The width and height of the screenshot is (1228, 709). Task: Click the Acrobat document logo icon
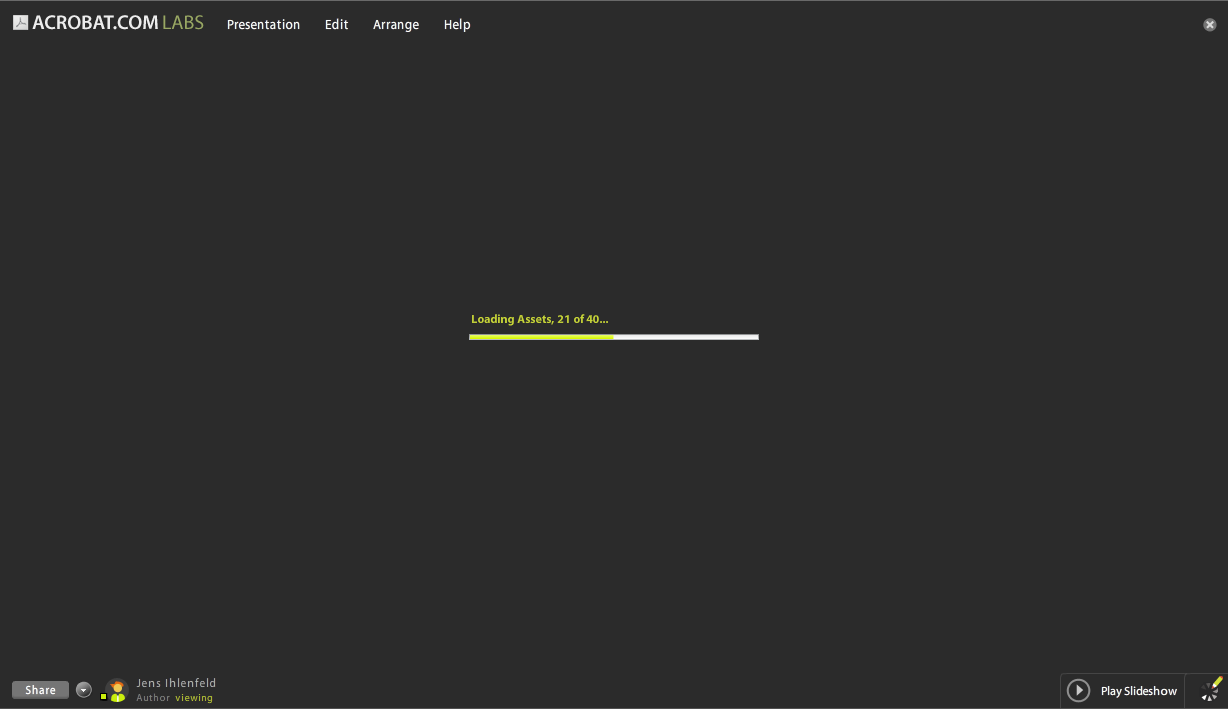pos(21,21)
